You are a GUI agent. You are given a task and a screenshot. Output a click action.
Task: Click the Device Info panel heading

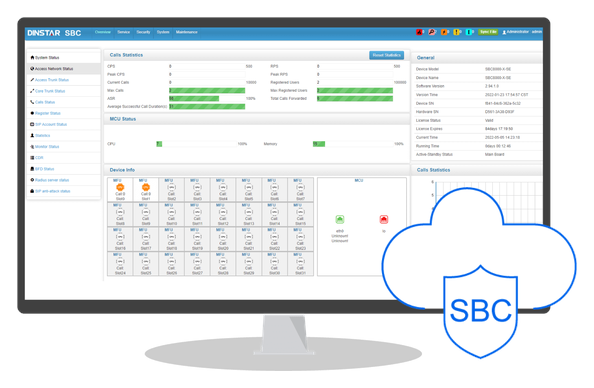click(x=122, y=170)
